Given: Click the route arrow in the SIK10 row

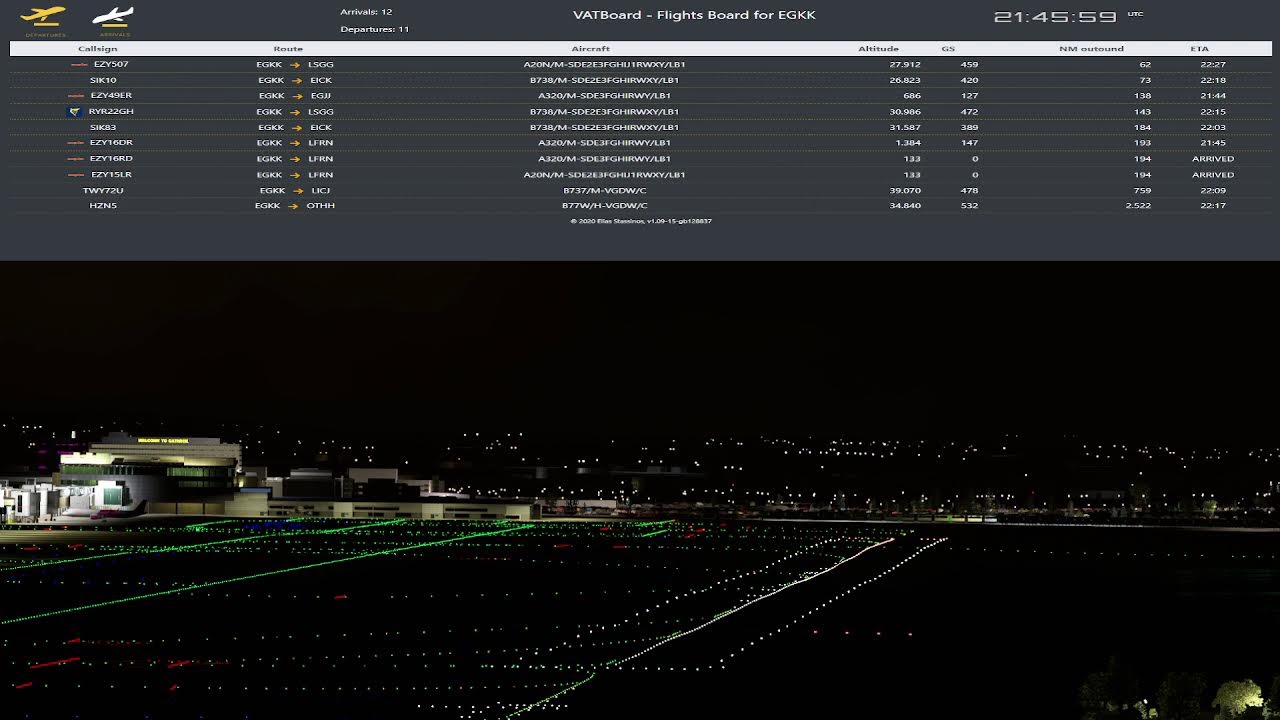Looking at the screenshot, I should 297,80.
